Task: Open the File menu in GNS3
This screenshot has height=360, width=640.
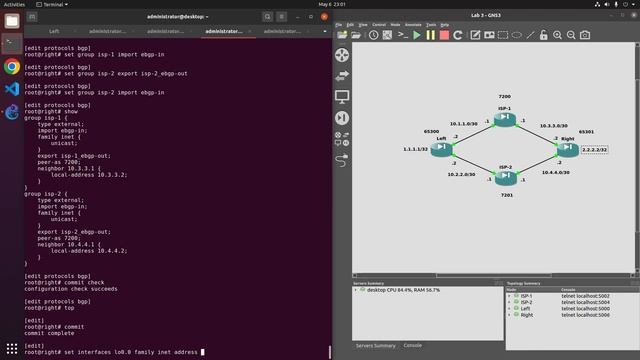Action: coord(339,25)
